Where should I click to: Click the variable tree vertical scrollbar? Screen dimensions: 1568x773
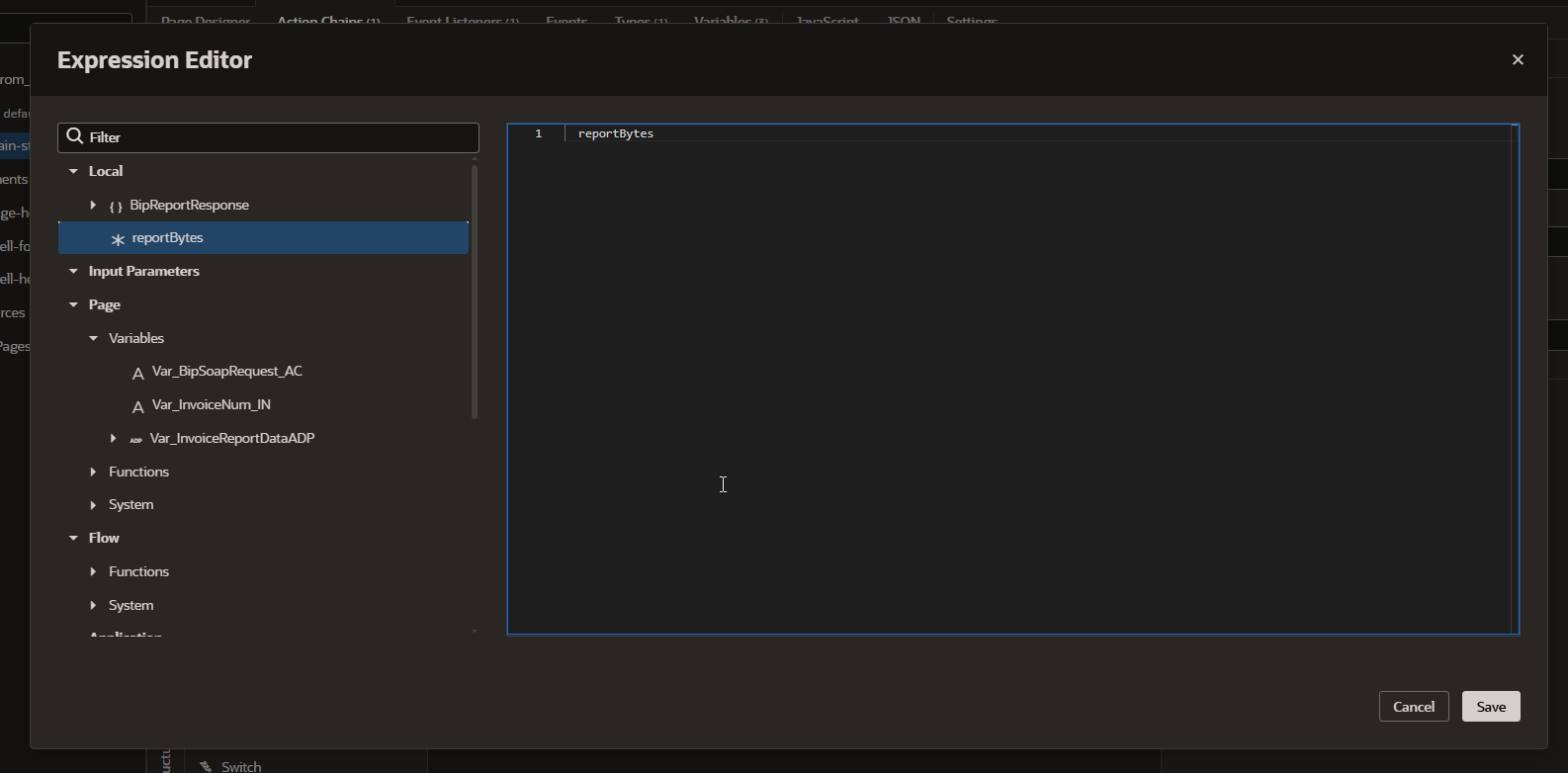pos(475,292)
